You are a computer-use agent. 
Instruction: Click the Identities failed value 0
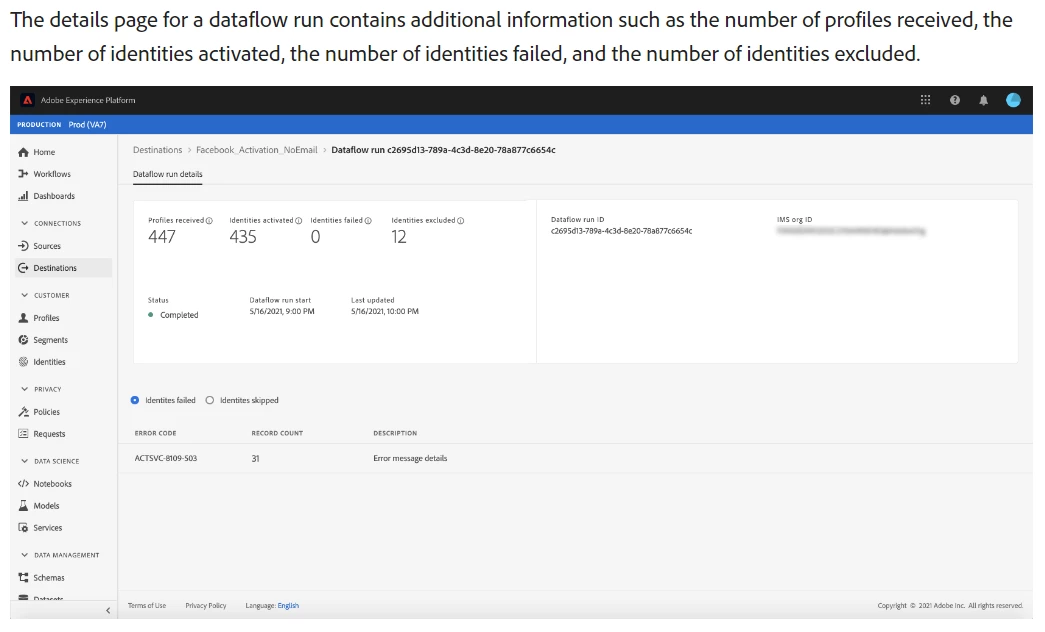pos(315,237)
